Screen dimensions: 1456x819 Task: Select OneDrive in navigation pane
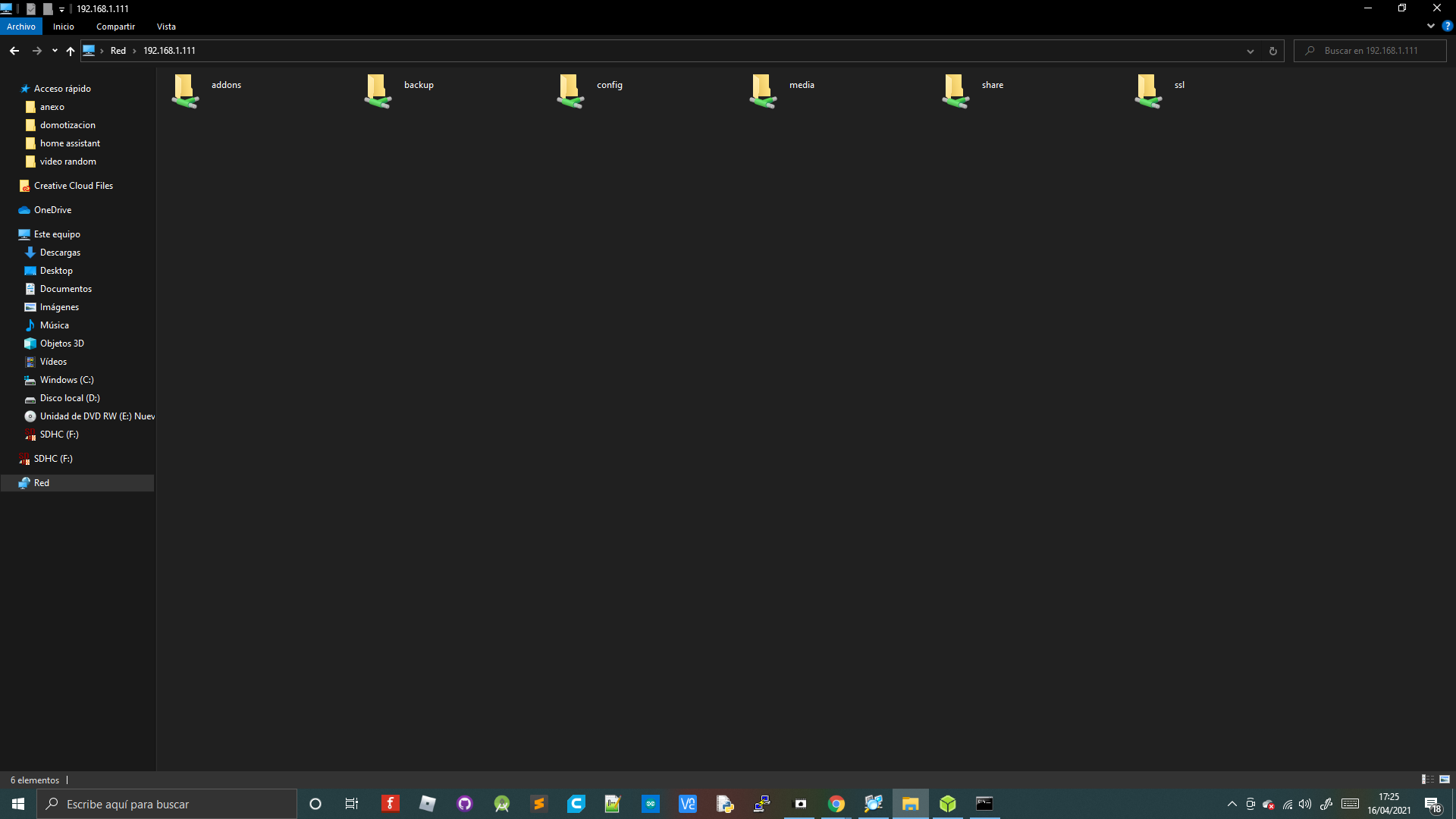(52, 210)
